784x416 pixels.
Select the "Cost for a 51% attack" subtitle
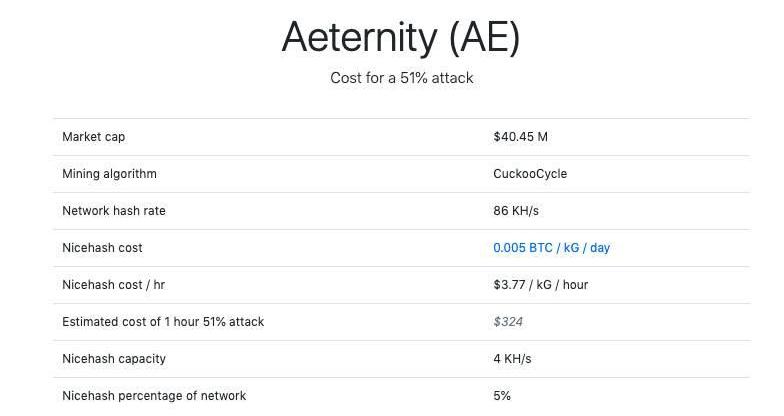(401, 78)
